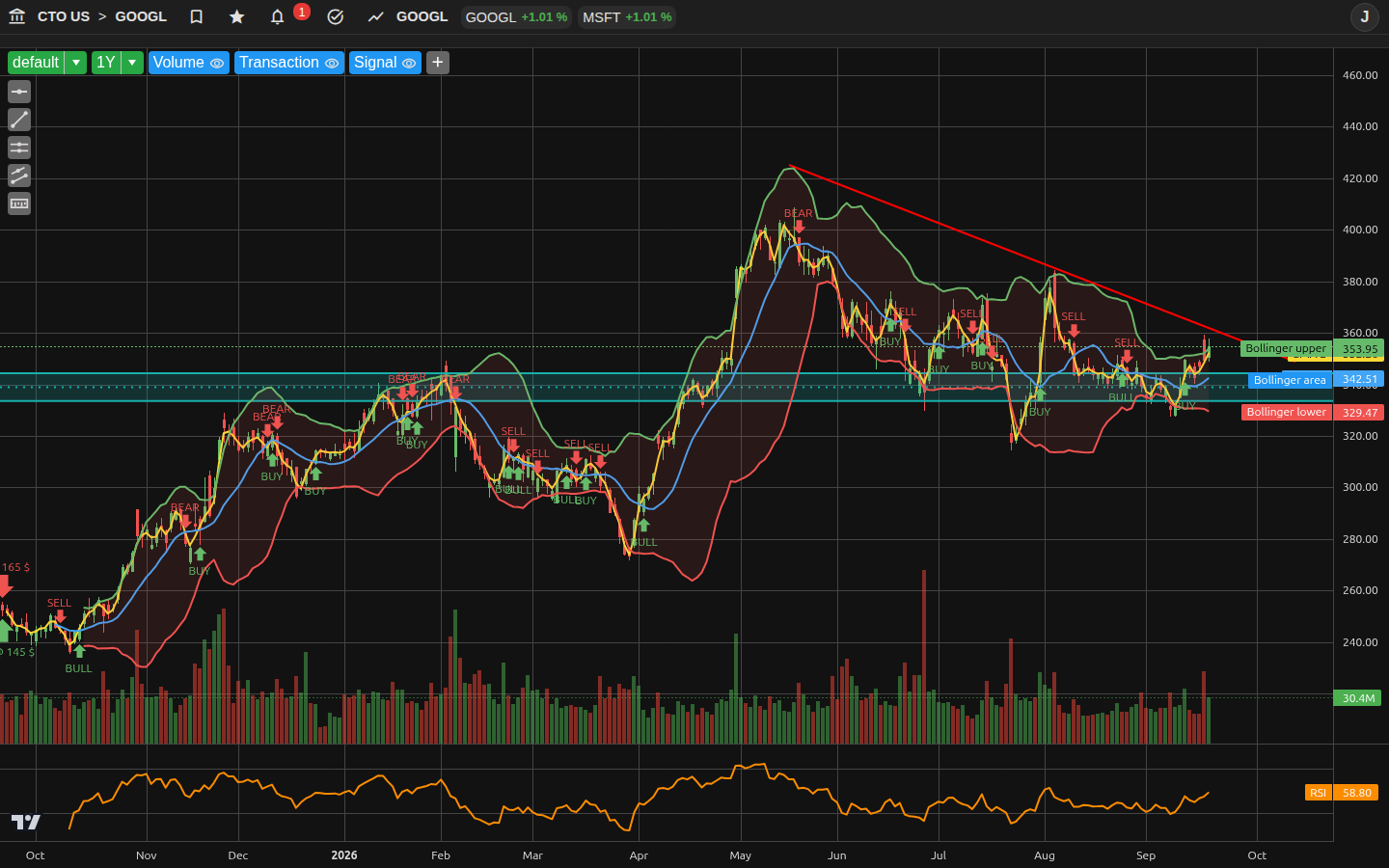The width and height of the screenshot is (1389, 868).
Task: Toggle visibility of the Signal indicator
Action: coord(409,63)
